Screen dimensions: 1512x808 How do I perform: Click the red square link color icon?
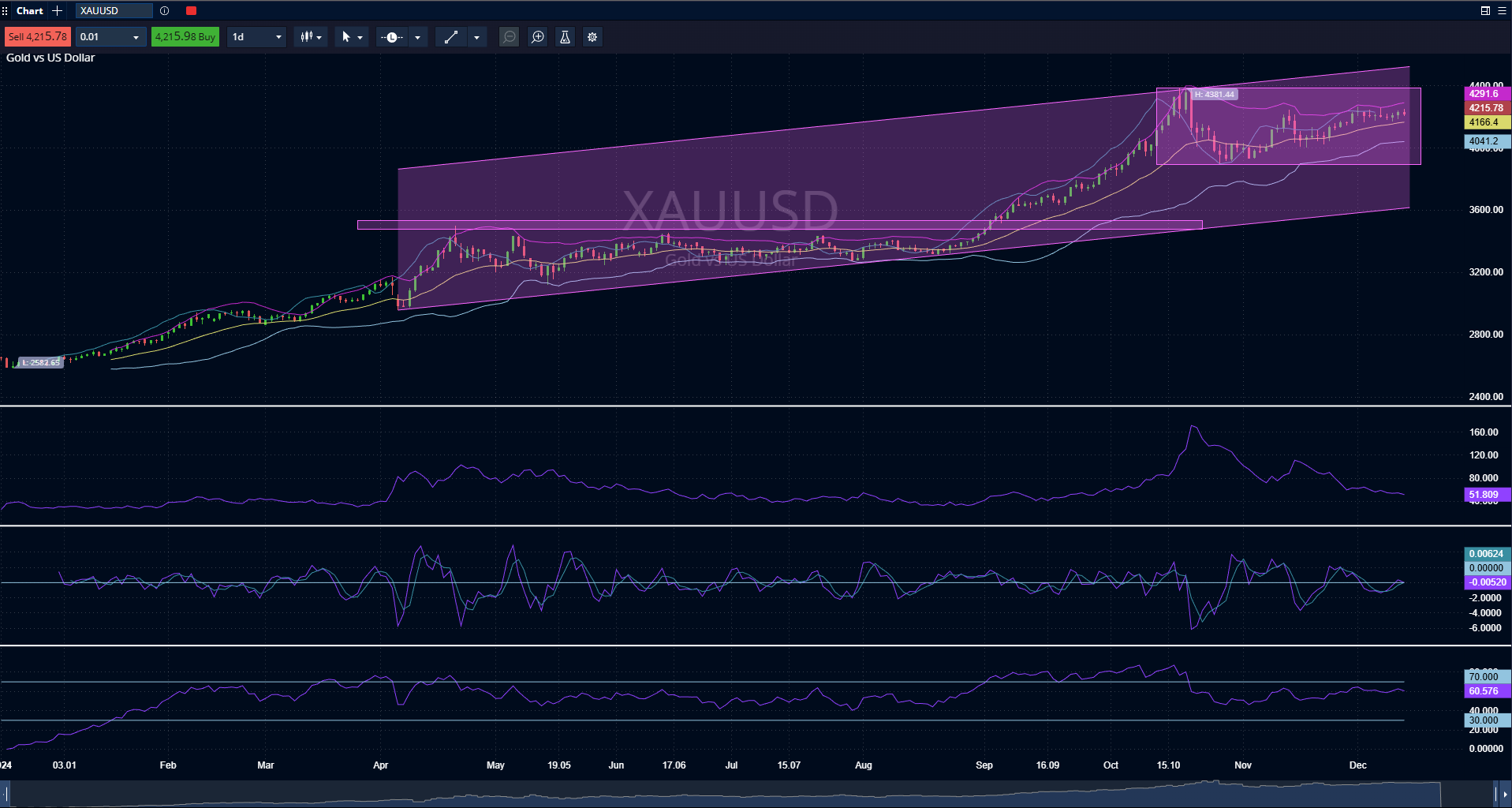click(191, 11)
